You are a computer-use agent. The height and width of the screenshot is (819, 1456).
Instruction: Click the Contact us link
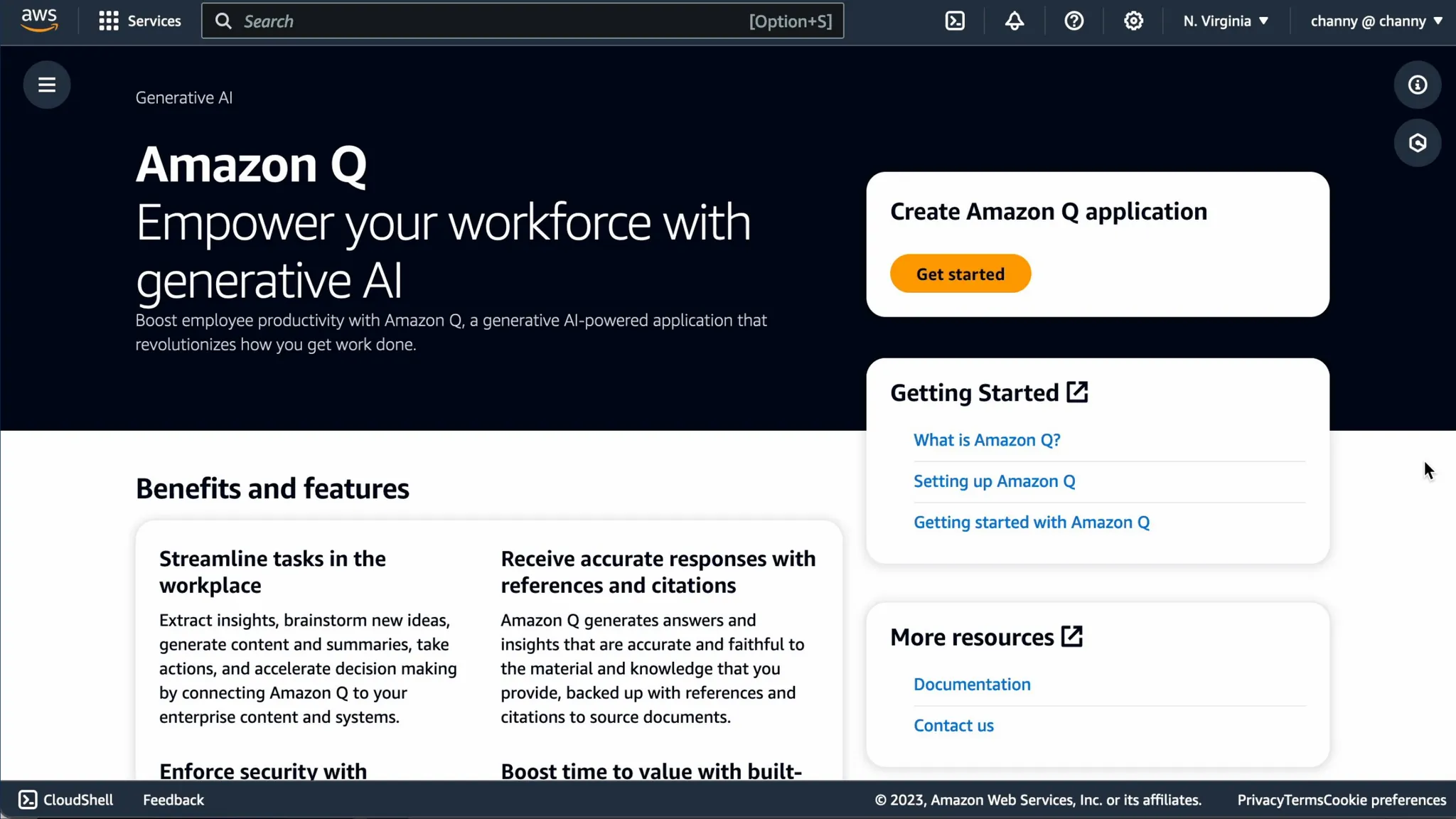[953, 725]
